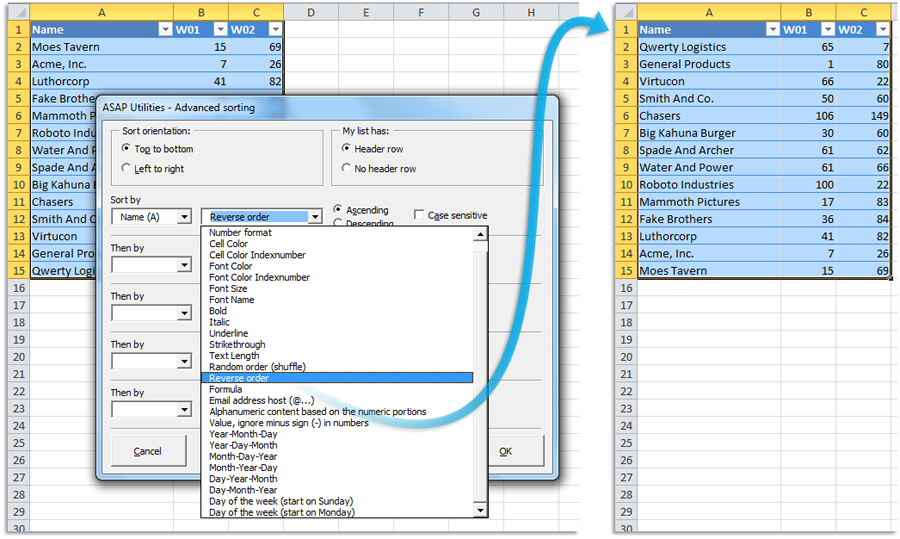900x539 pixels.
Task: Click Acme, Inc. cell in left sheet
Action: [102, 64]
